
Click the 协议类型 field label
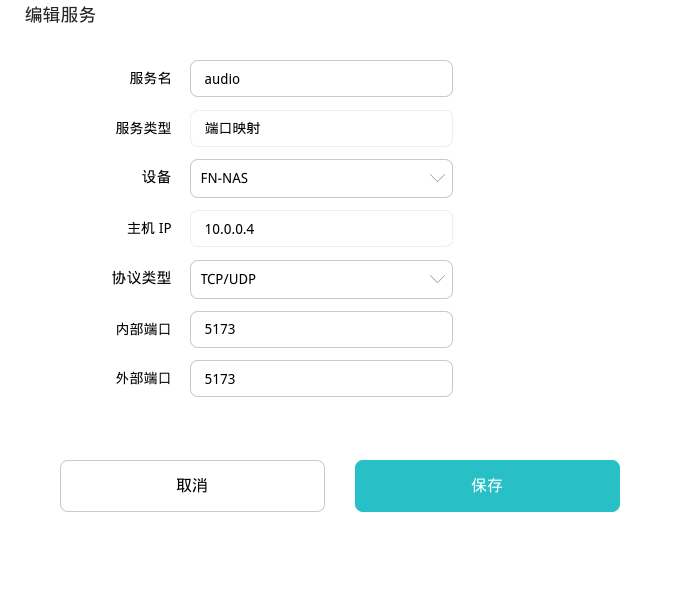point(143,279)
